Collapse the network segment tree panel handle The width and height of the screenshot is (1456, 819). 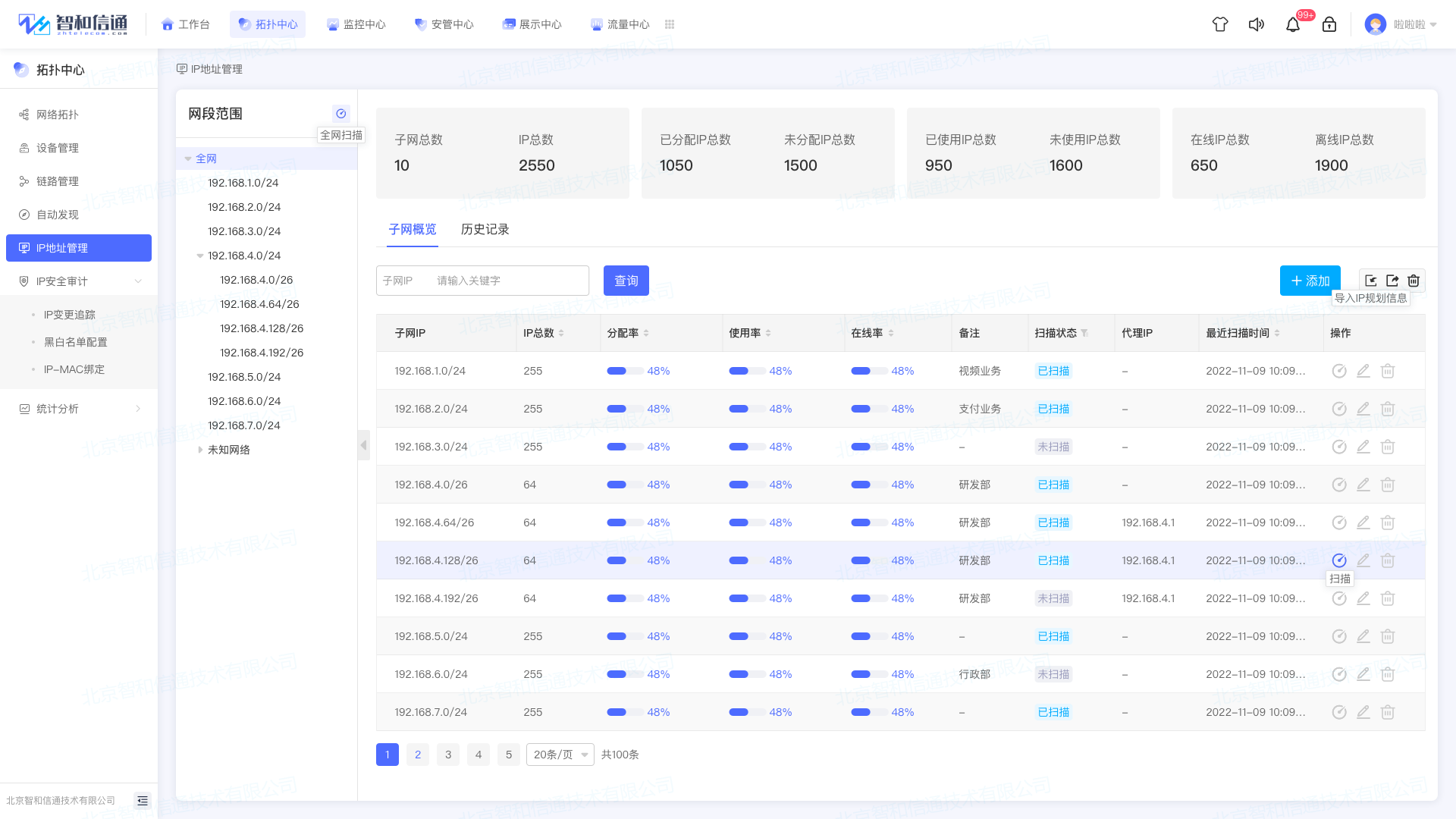[364, 445]
